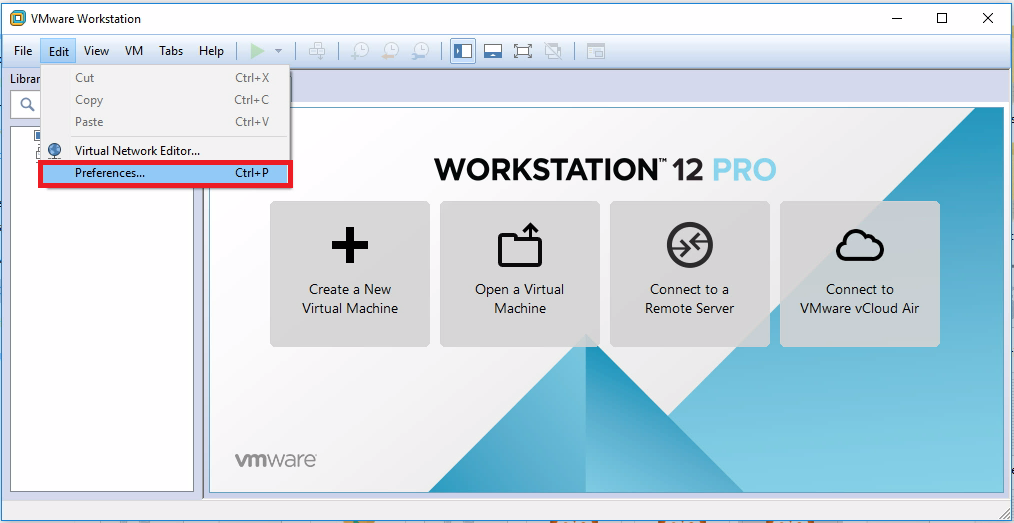The width and height of the screenshot is (1014, 523).
Task: Toggle the thumbnail bar toolbar icon
Action: pos(493,51)
